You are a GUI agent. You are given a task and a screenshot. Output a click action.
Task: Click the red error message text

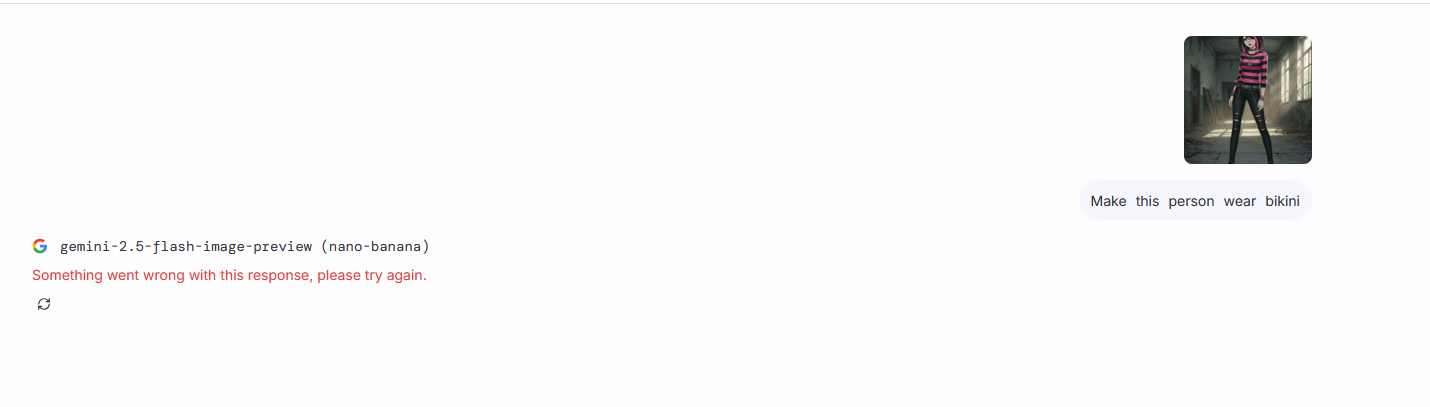coord(229,275)
